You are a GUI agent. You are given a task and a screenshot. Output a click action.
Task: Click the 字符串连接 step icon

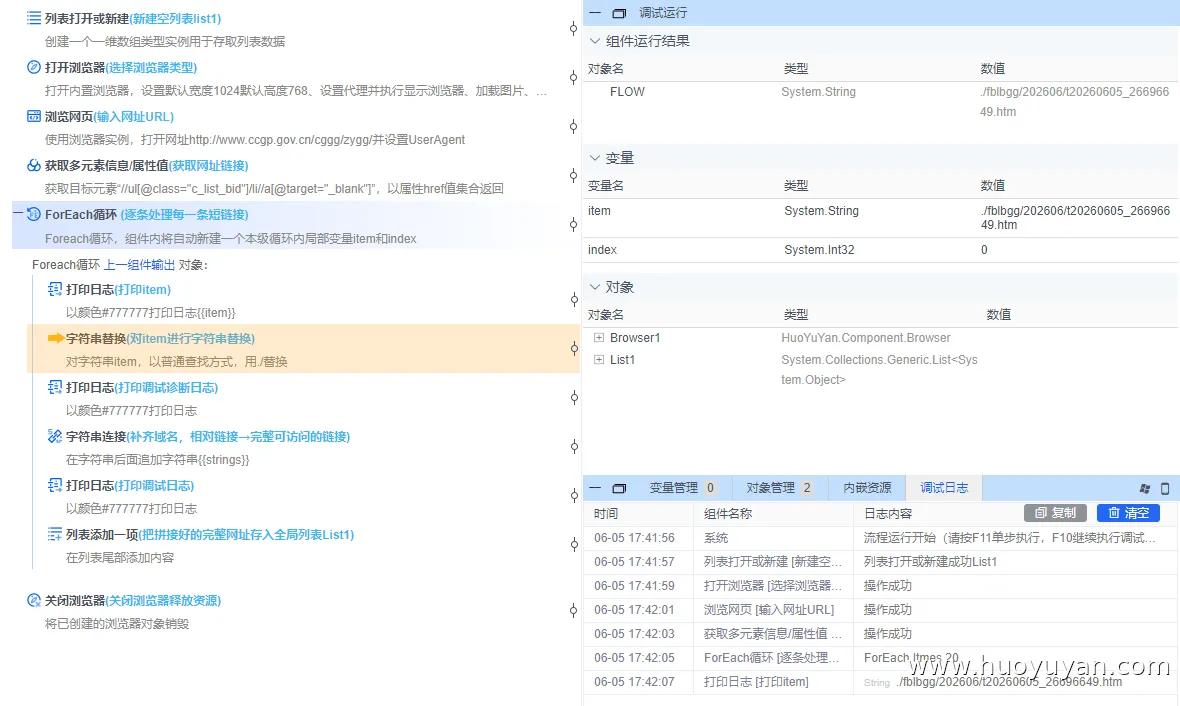coord(55,436)
